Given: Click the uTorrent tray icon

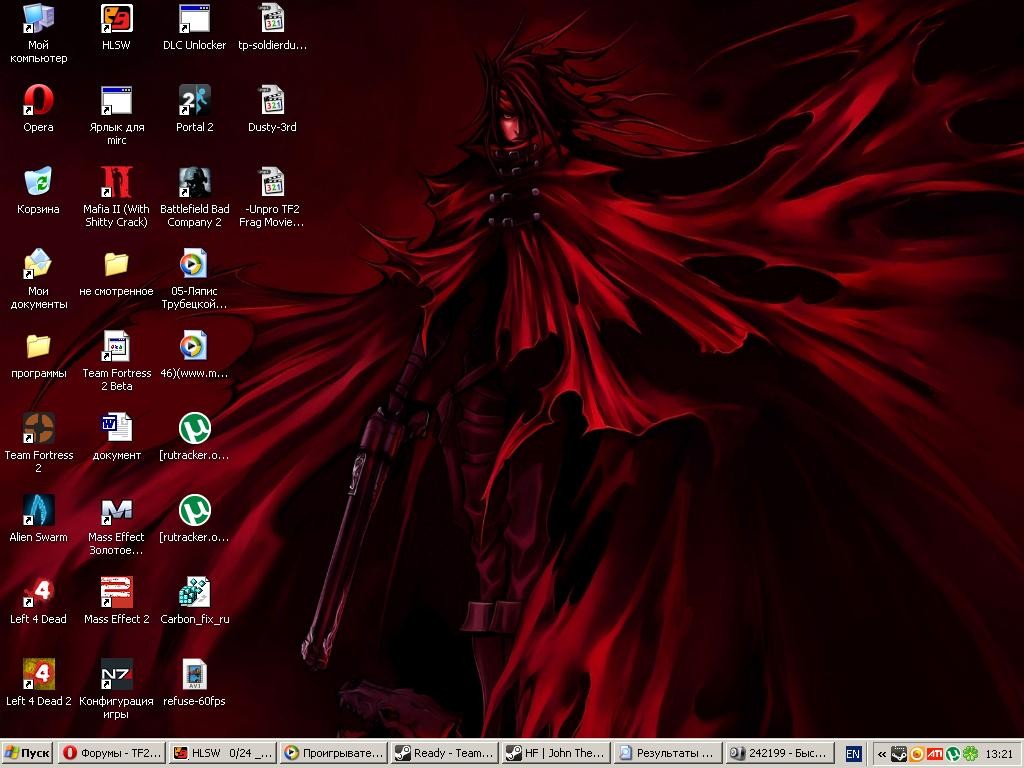Looking at the screenshot, I should tap(952, 754).
